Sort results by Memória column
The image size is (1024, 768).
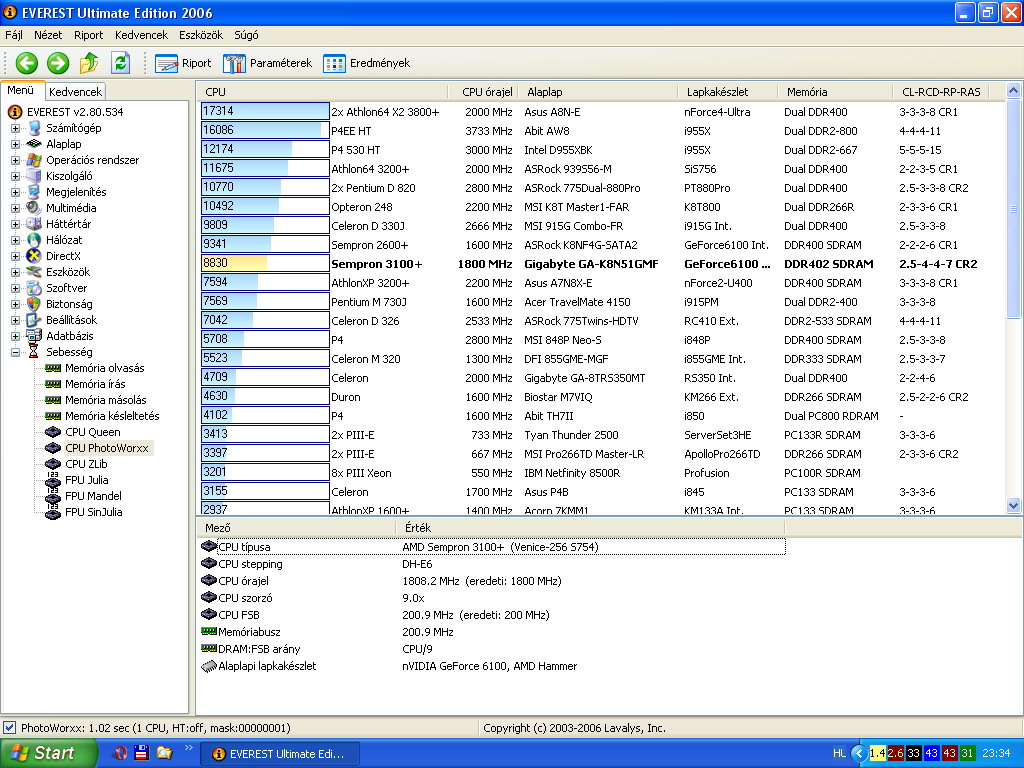click(835, 92)
